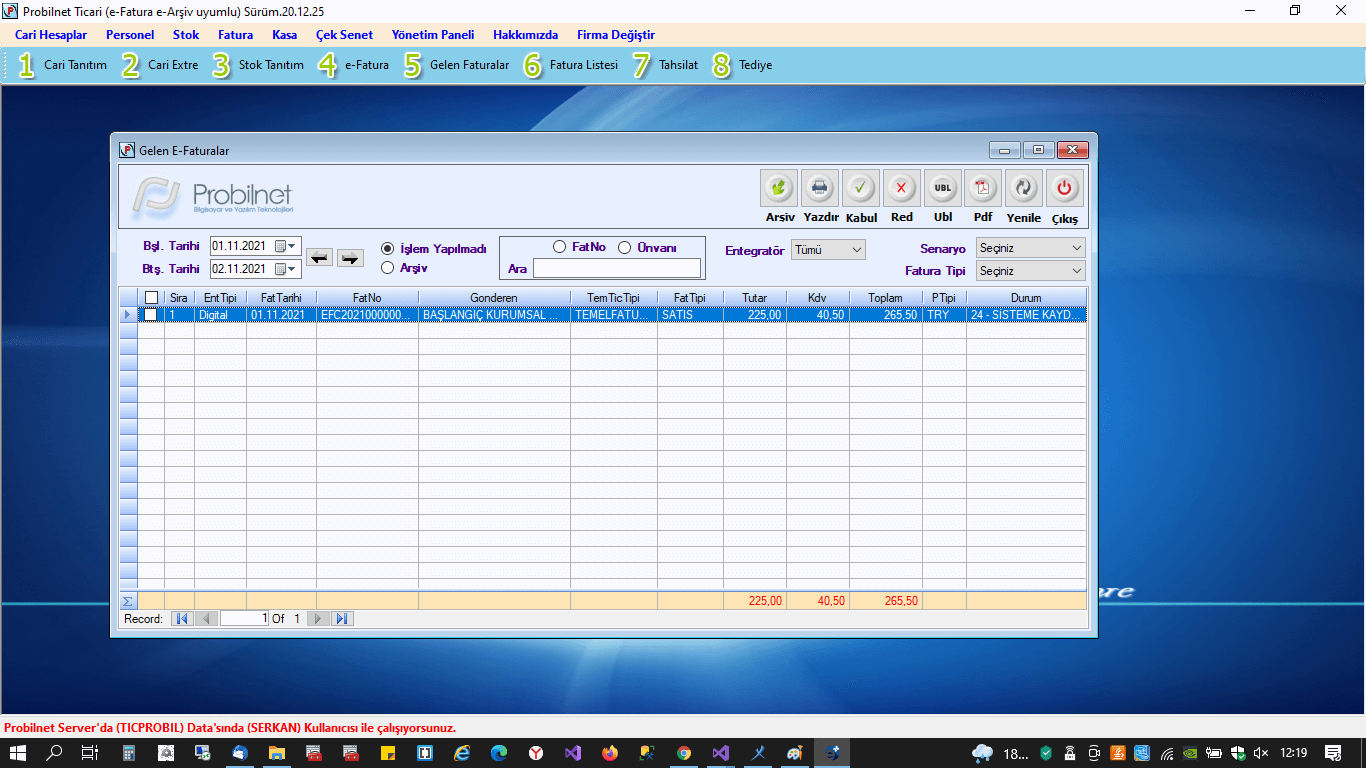Screen dimensions: 1366x768
Task: Click the Ara search input field
Action: [x=617, y=268]
